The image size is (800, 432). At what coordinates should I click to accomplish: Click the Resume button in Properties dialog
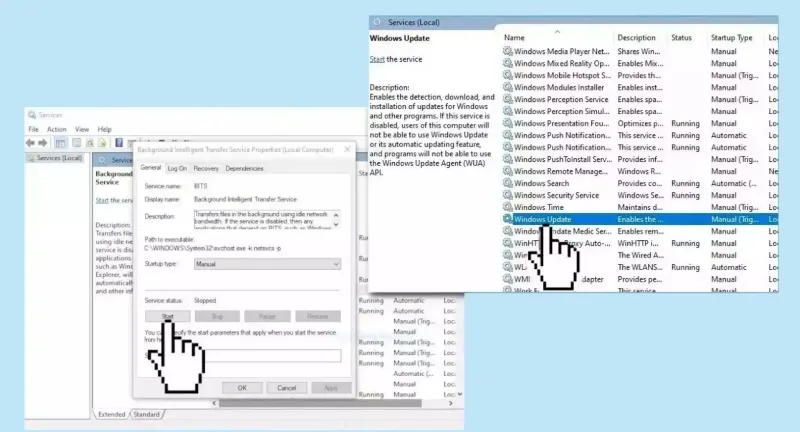click(x=318, y=316)
